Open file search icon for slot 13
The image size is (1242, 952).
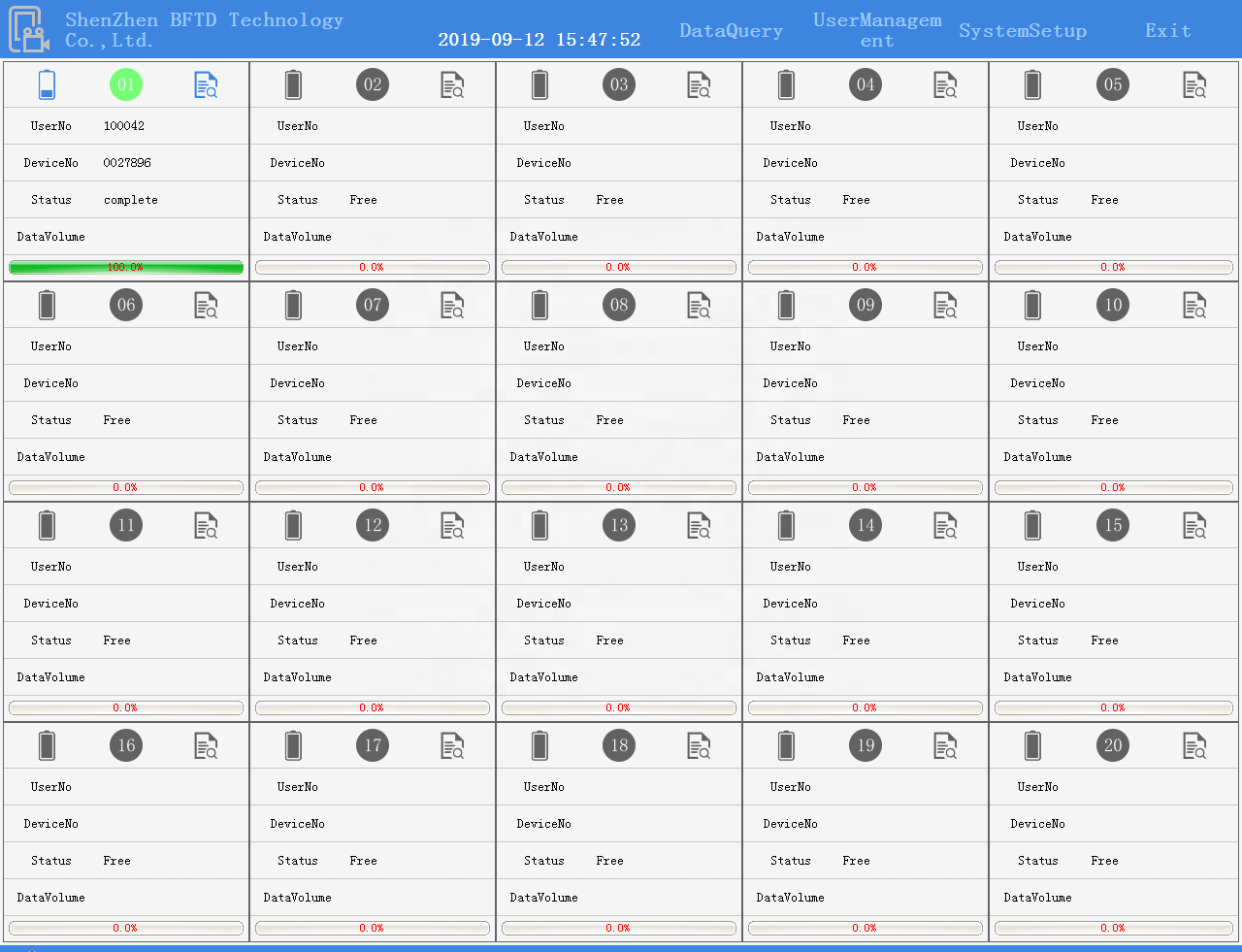pos(699,526)
